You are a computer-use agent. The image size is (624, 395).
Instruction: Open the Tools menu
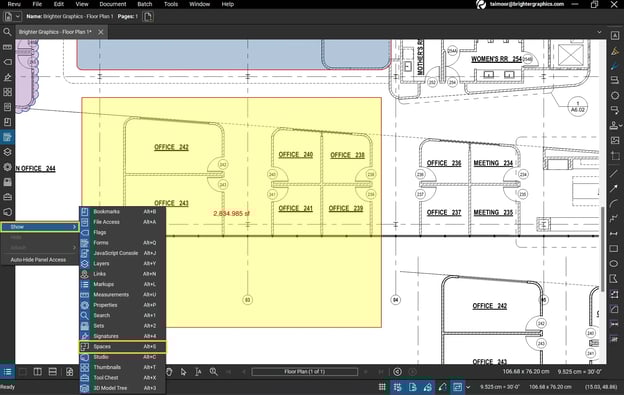coord(171,4)
